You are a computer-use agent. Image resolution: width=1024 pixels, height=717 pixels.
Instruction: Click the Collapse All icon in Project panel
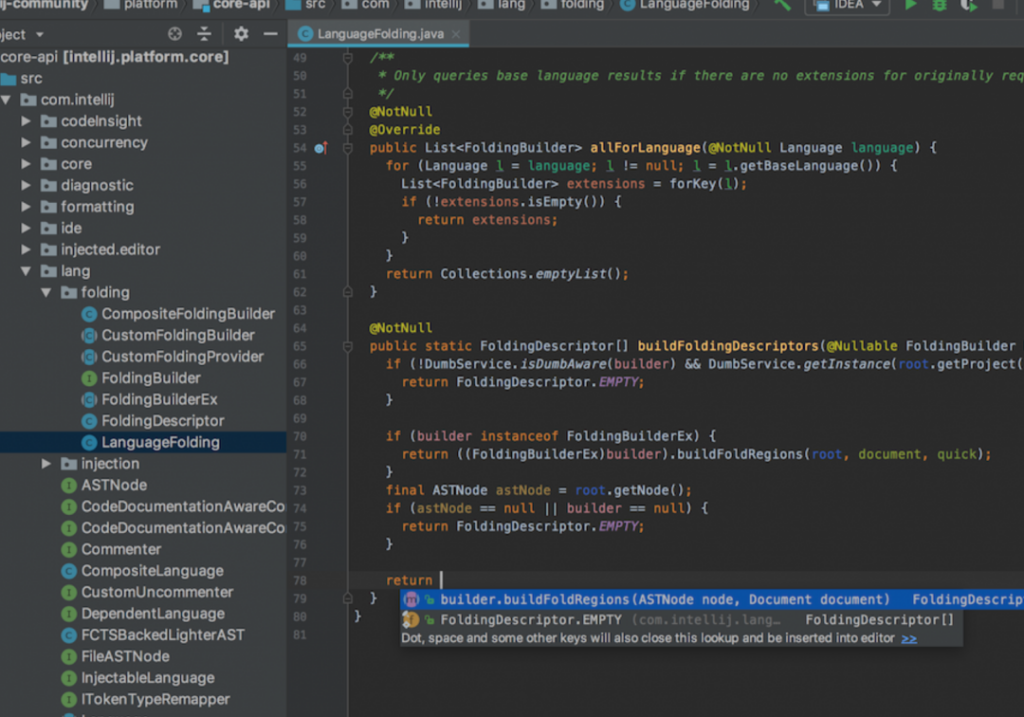[x=203, y=33]
